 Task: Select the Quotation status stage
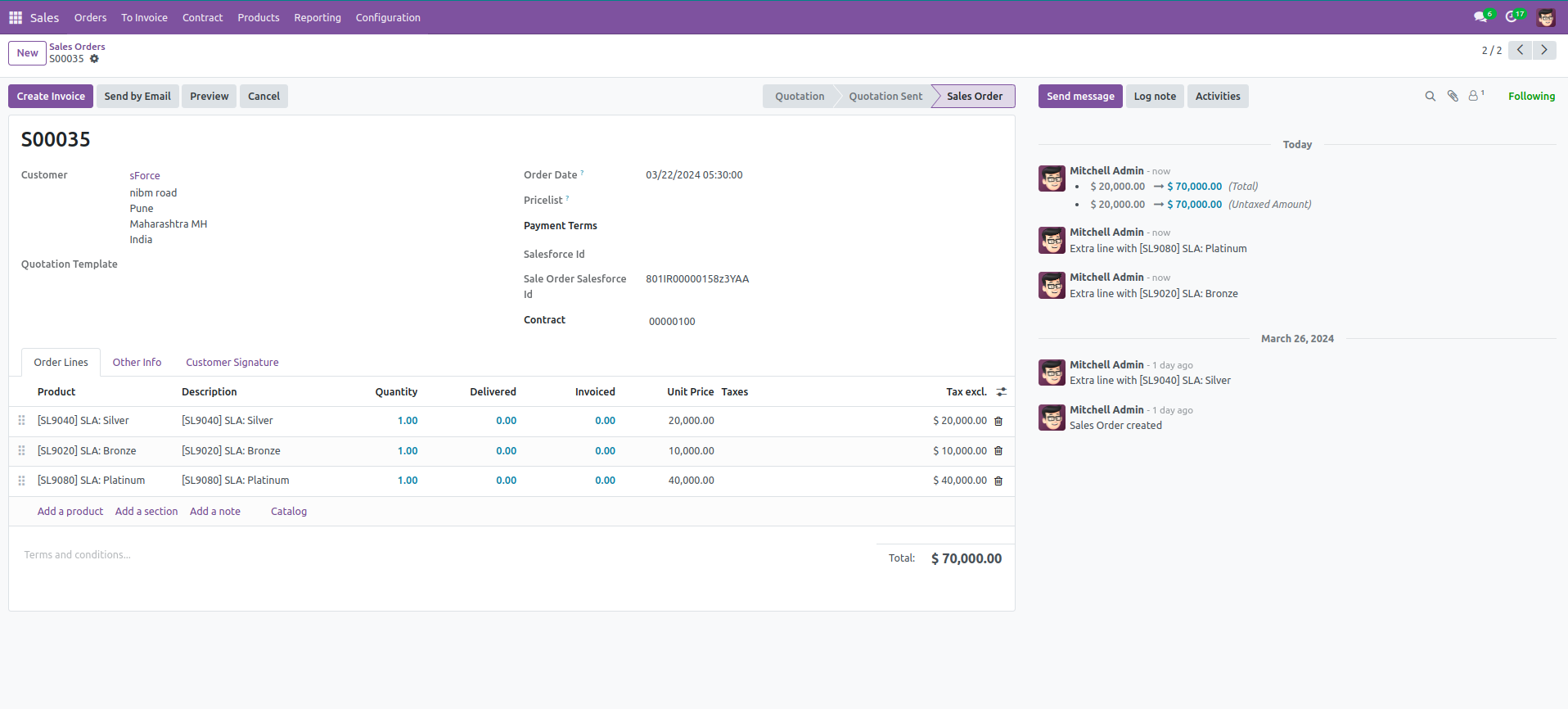coord(800,97)
